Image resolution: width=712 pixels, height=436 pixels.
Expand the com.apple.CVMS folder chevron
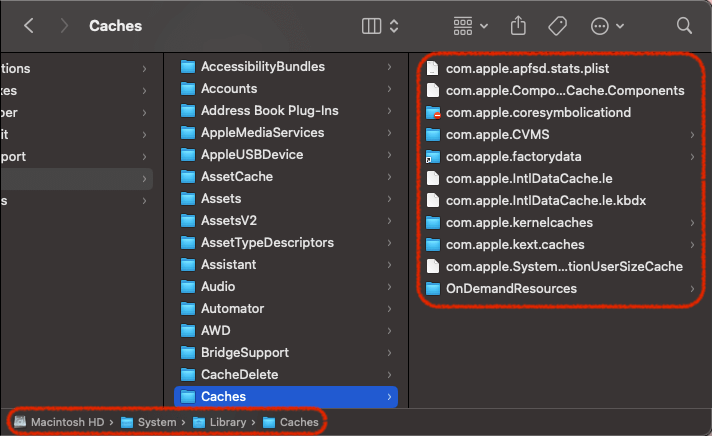(x=692, y=135)
